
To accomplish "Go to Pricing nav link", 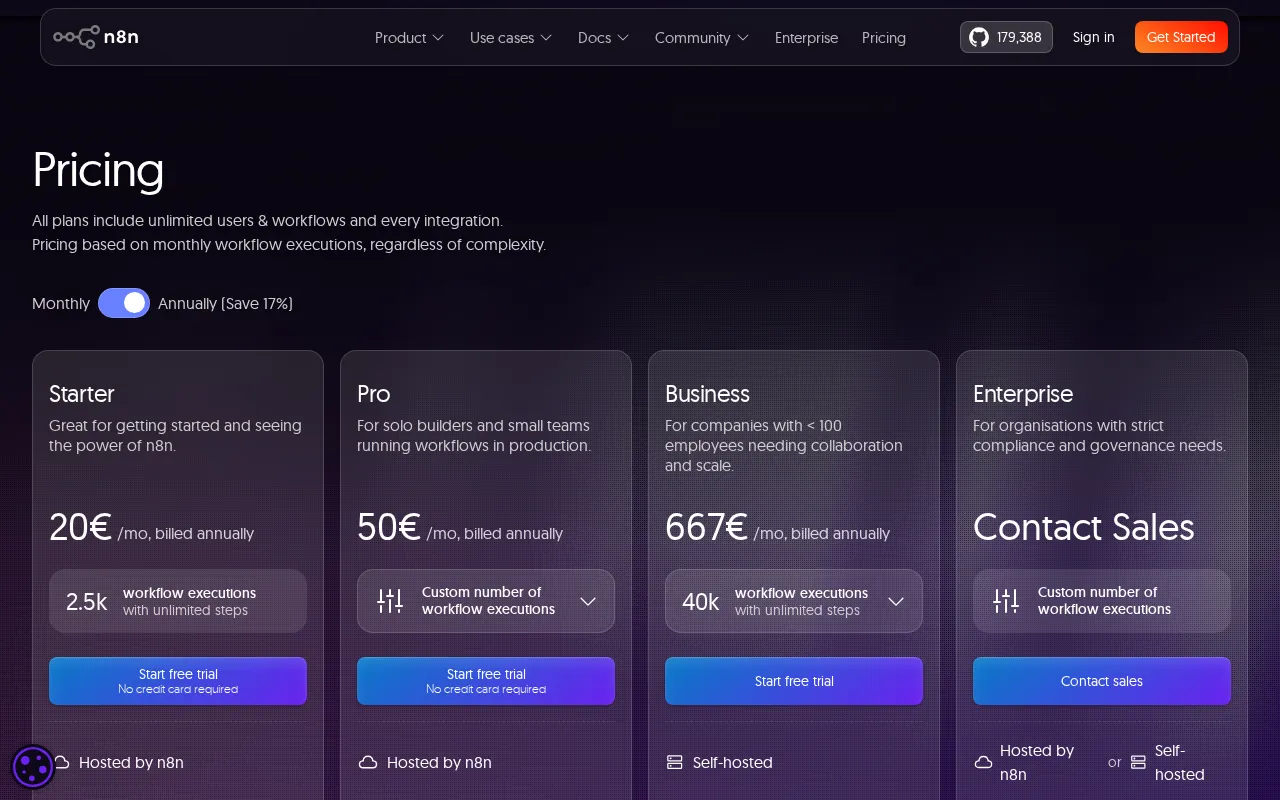I will coord(884,38).
